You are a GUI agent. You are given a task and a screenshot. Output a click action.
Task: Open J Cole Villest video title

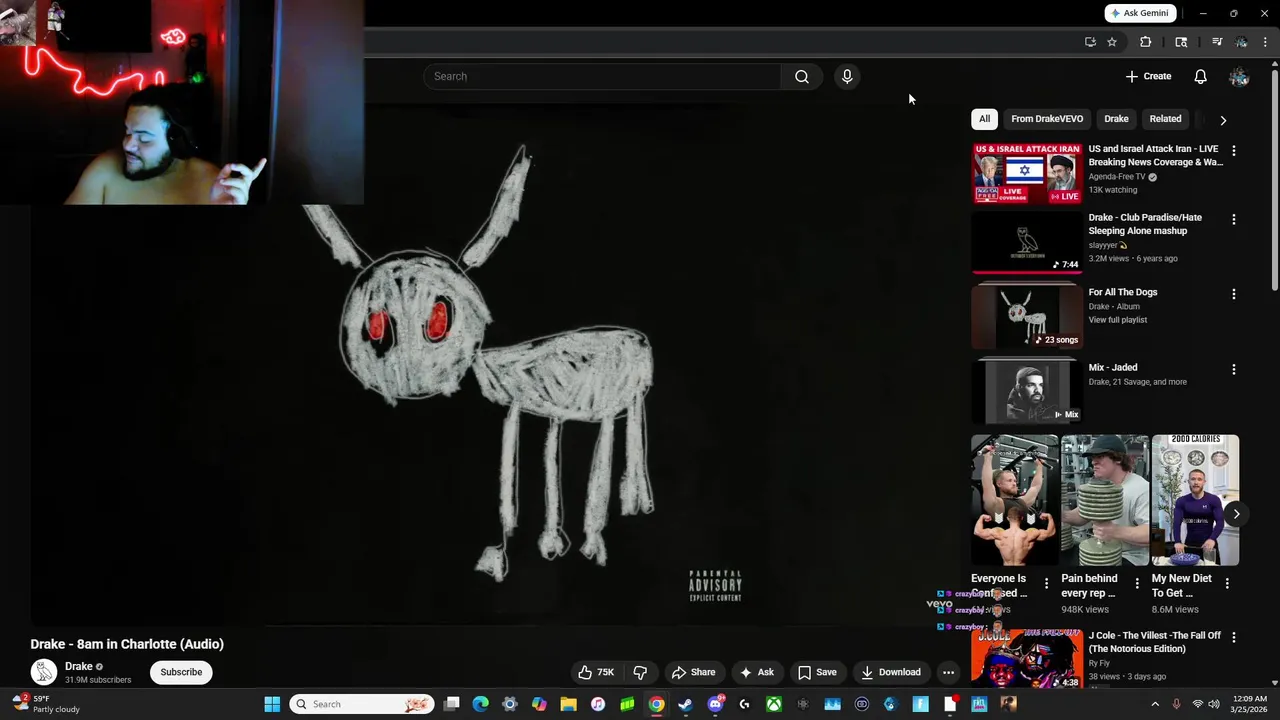point(1154,642)
